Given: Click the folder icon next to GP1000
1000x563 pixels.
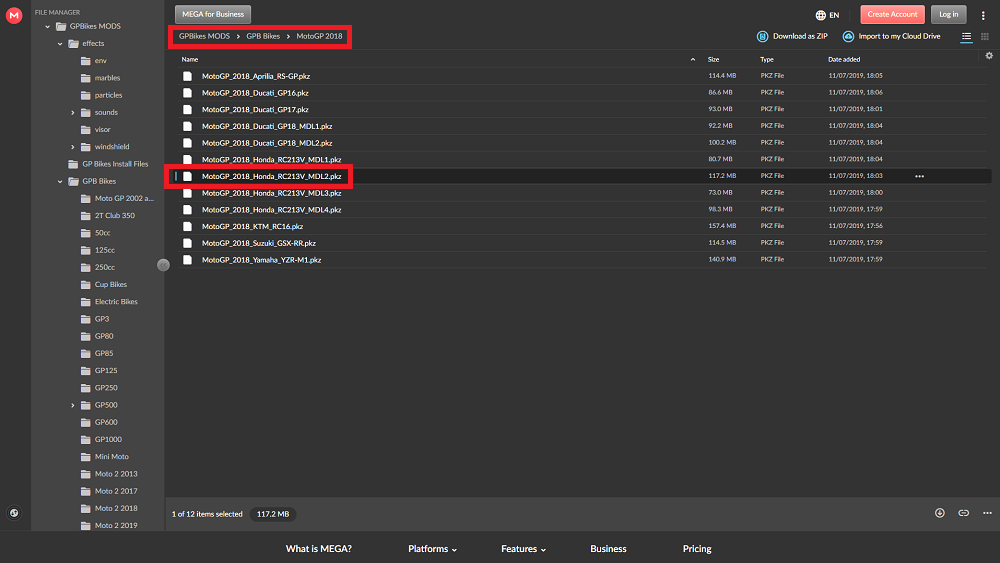Looking at the screenshot, I should (86, 439).
